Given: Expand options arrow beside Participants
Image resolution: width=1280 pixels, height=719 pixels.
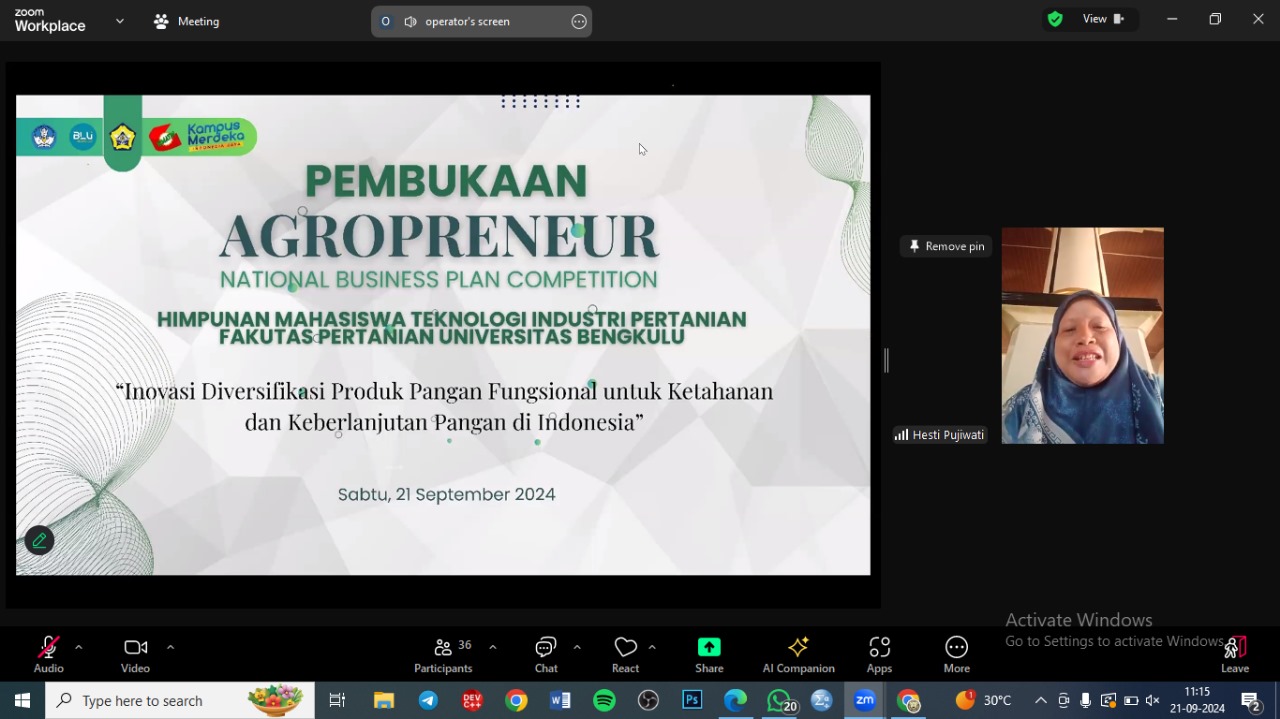Looking at the screenshot, I should pyautogui.click(x=492, y=647).
